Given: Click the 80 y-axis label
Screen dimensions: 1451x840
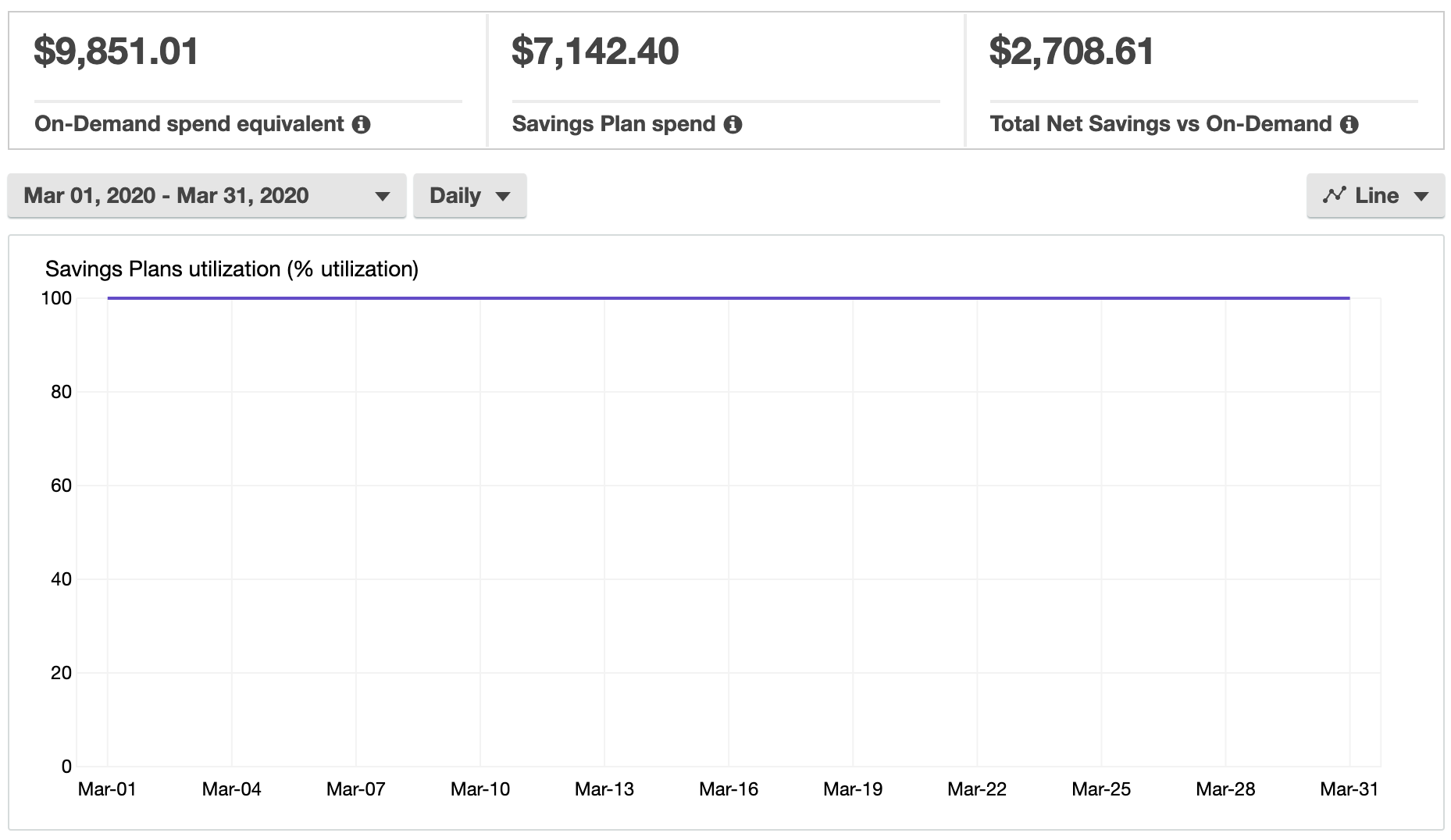Looking at the screenshot, I should [61, 392].
